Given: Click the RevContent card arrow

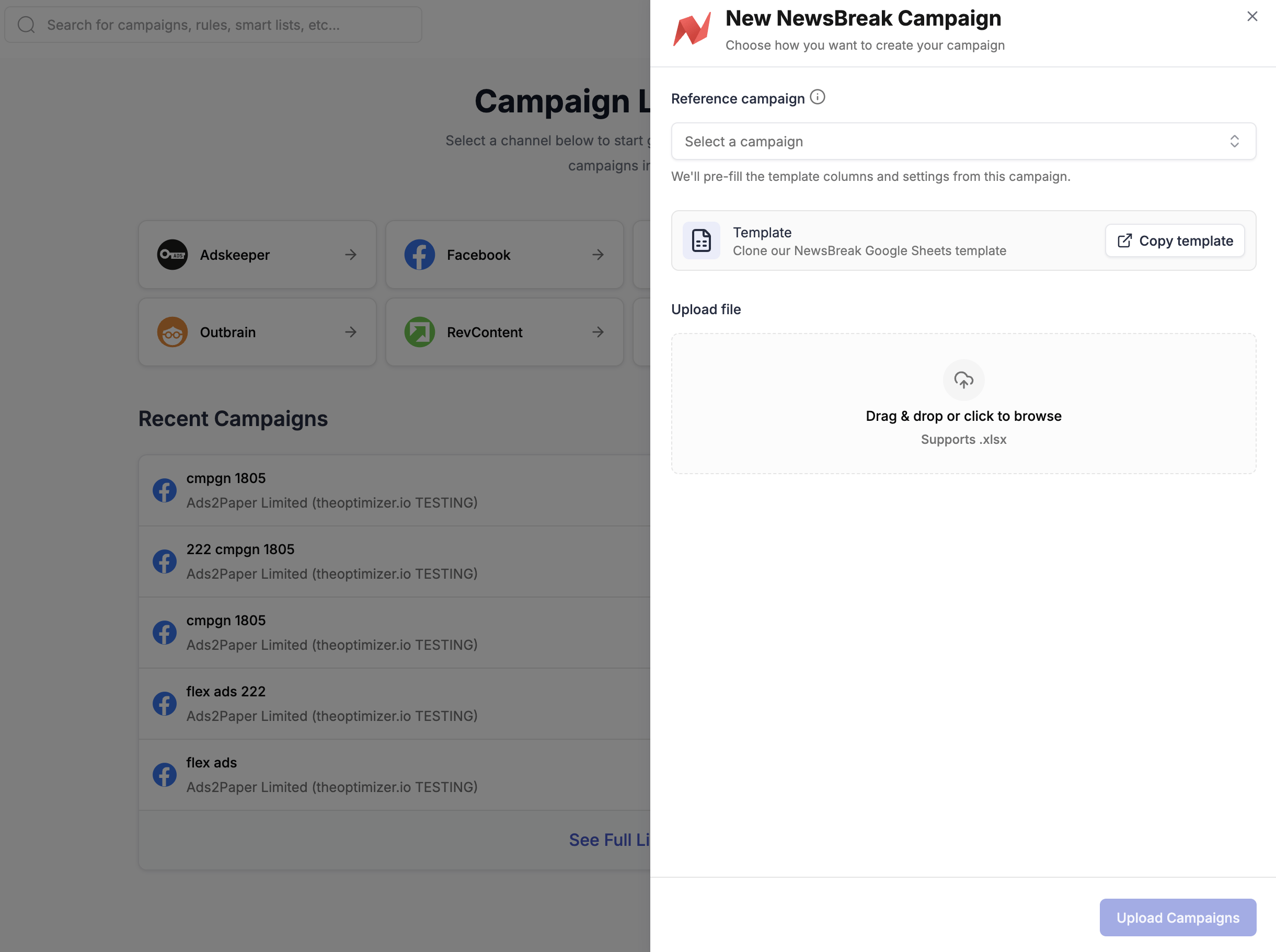Looking at the screenshot, I should coord(598,332).
